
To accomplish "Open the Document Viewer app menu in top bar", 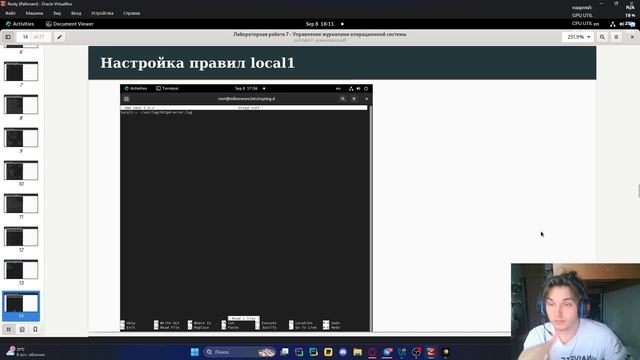I will point(70,24).
